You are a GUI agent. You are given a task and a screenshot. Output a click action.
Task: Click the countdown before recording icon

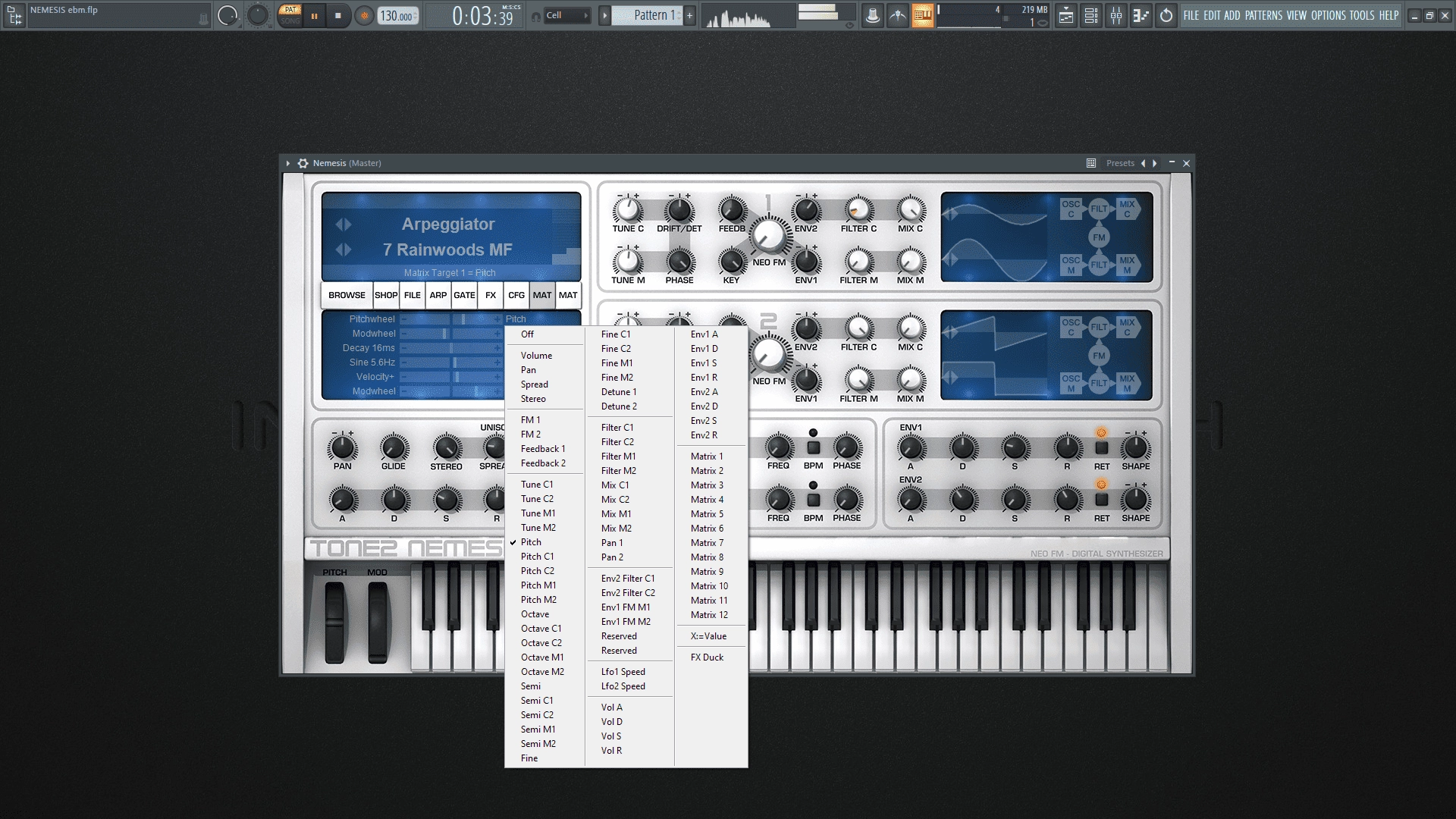[898, 15]
